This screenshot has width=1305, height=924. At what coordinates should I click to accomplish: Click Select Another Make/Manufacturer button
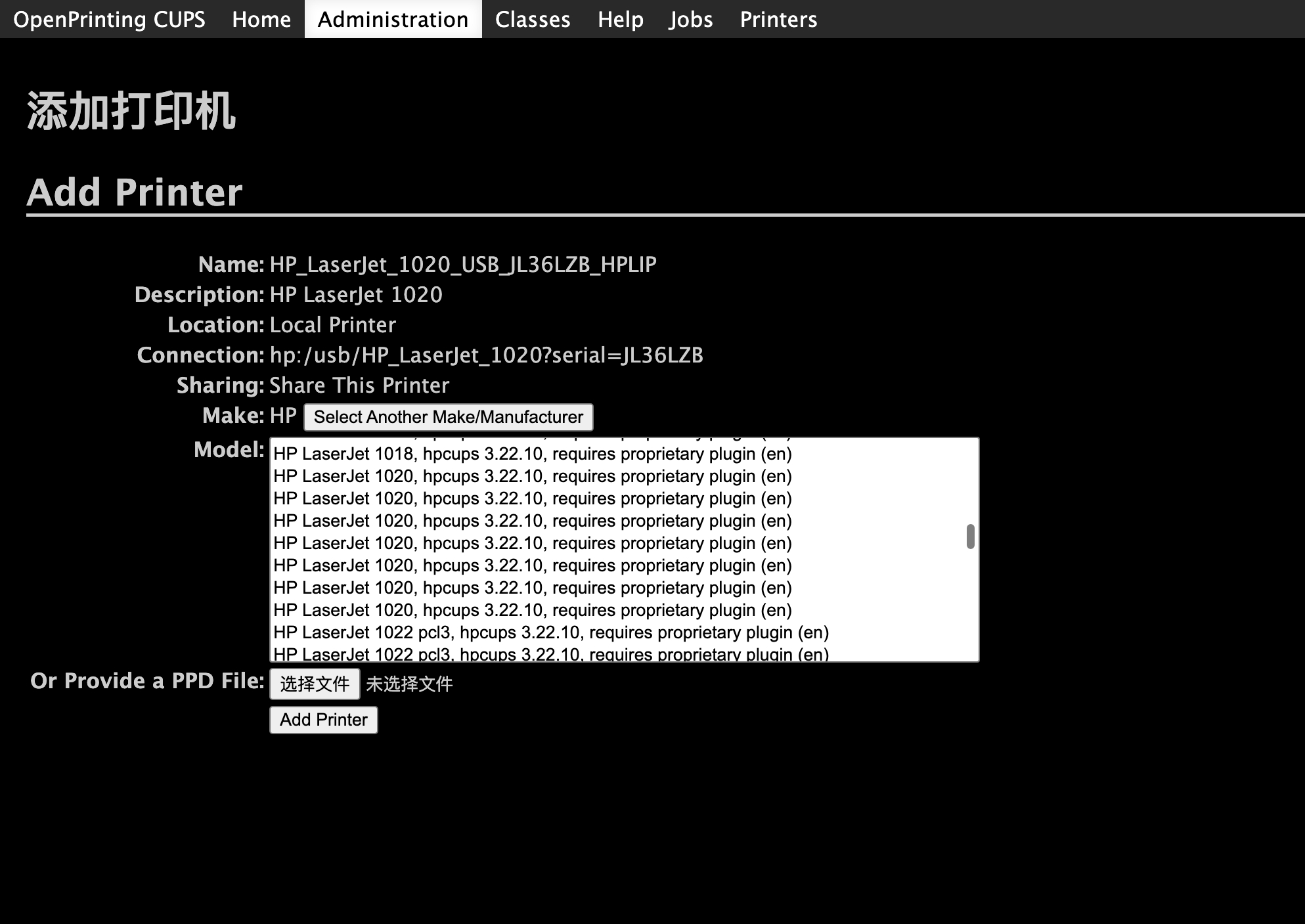click(449, 417)
